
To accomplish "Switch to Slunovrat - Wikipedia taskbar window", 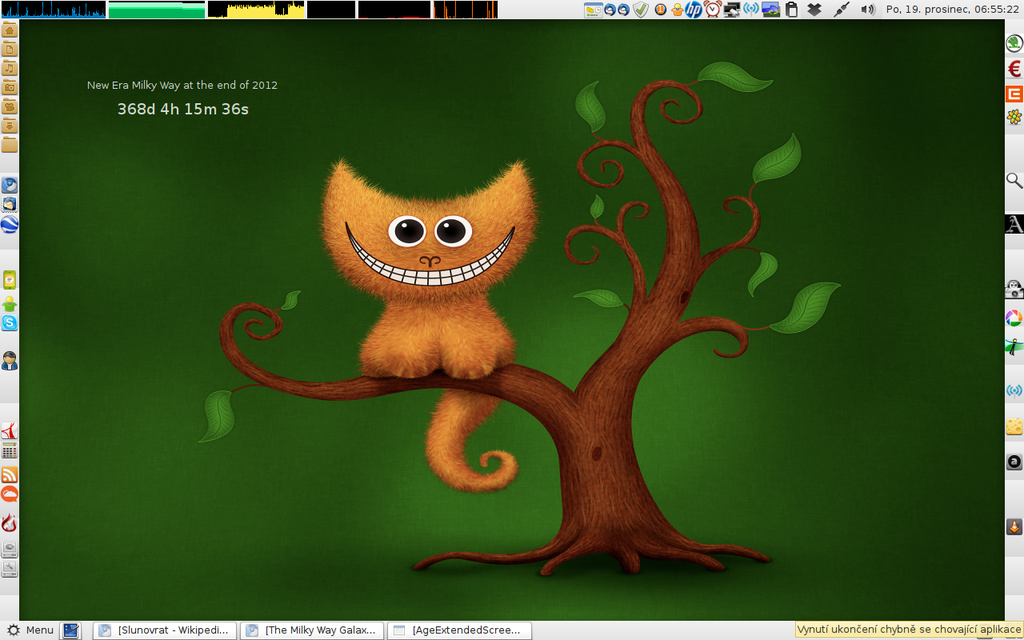I will (x=165, y=630).
